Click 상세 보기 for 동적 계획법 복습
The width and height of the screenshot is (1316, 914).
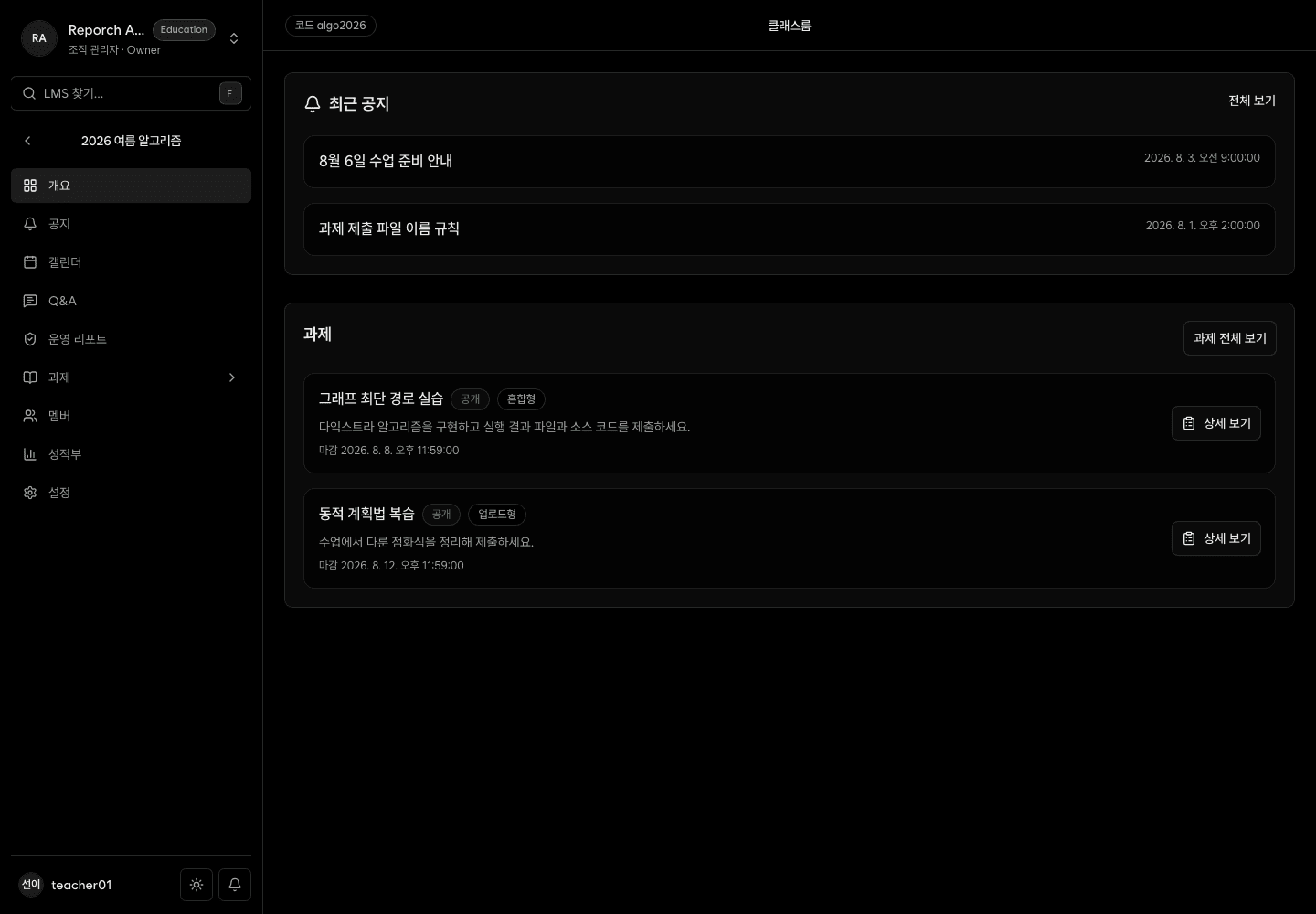1216,538
